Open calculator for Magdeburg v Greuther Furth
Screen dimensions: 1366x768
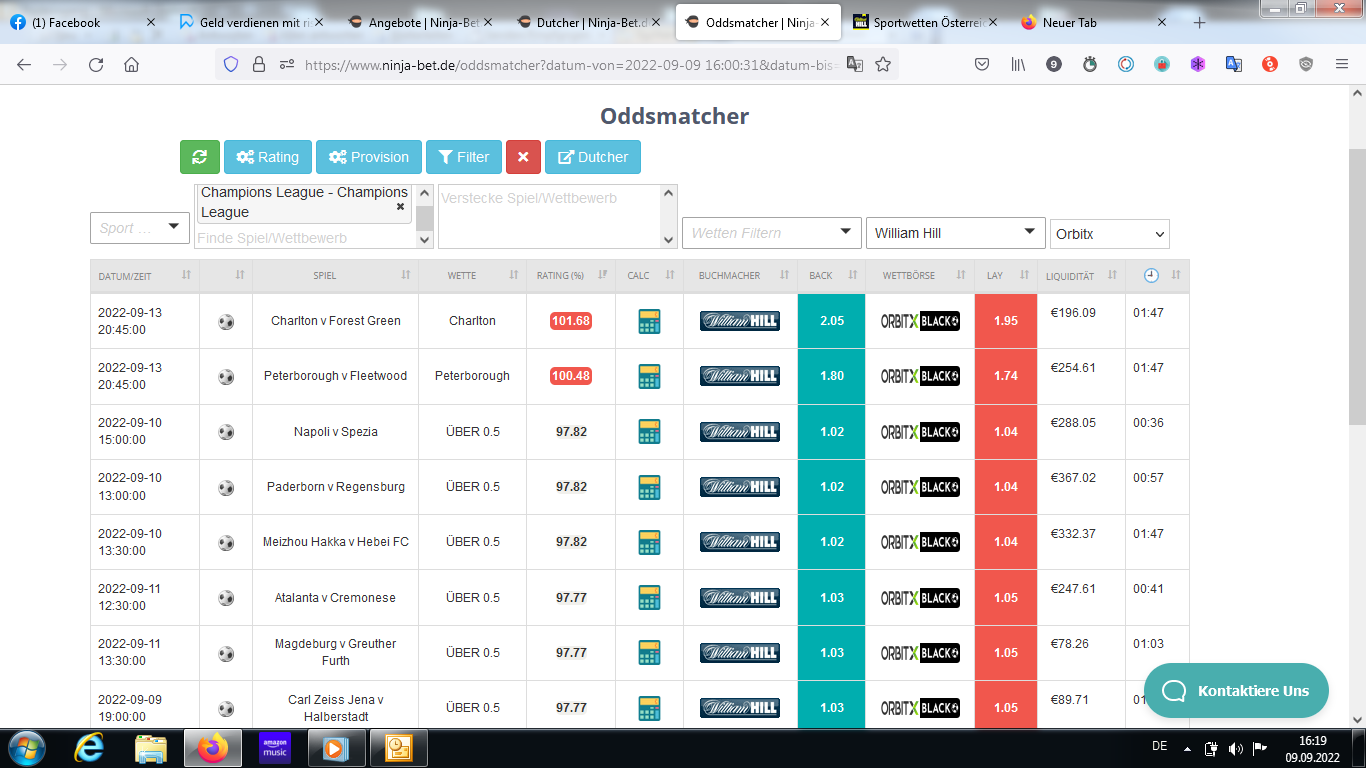pos(650,653)
